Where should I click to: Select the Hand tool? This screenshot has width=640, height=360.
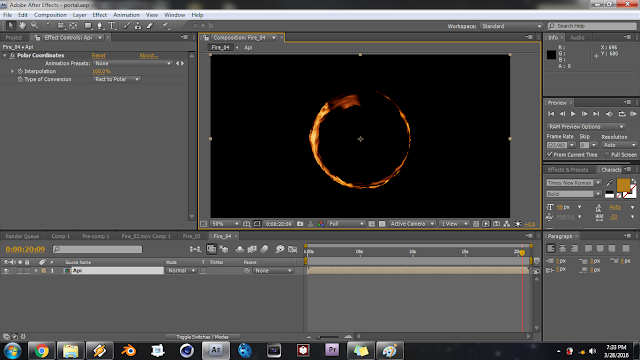[x=22, y=26]
